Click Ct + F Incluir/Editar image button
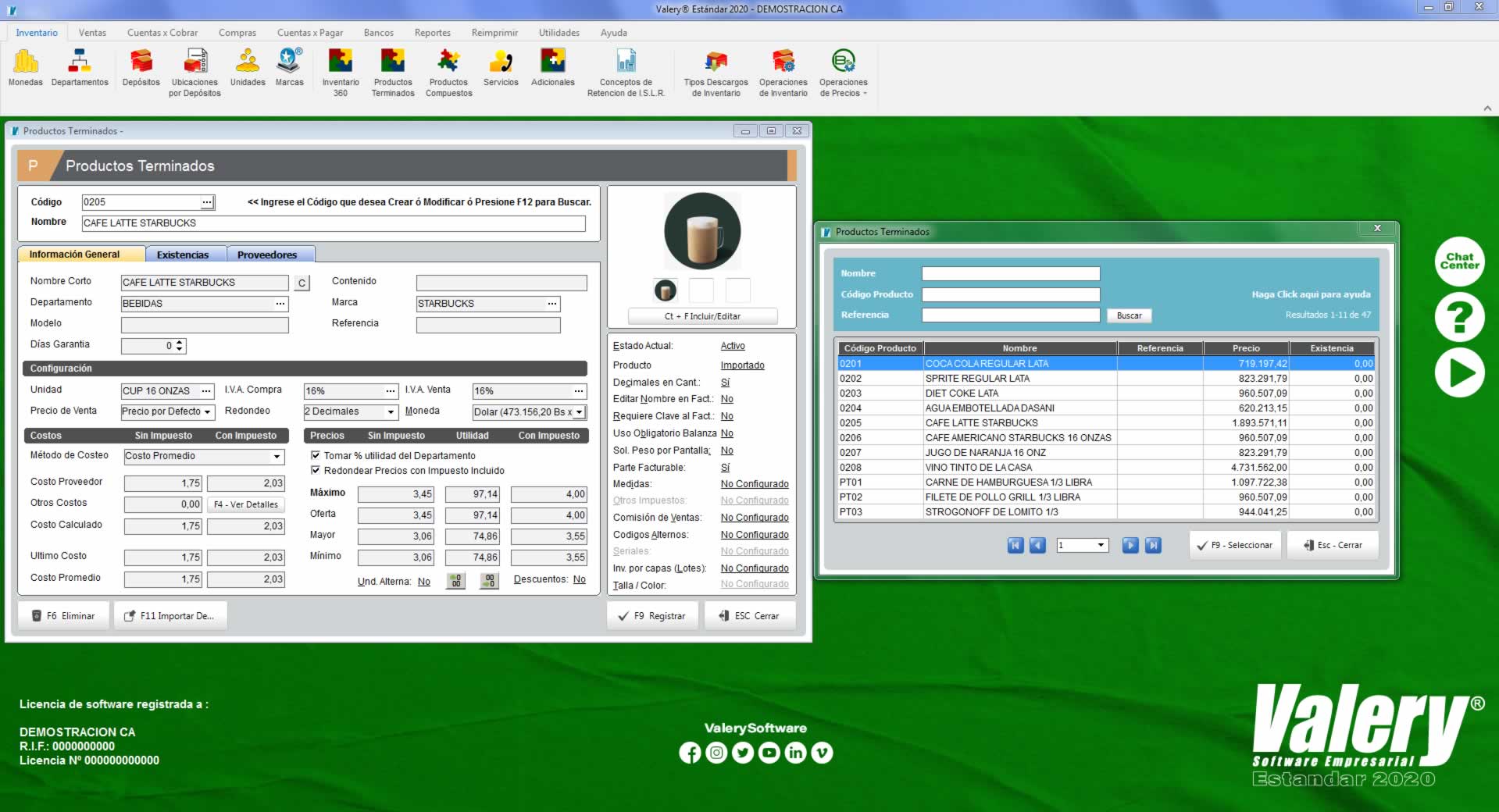The width and height of the screenshot is (1499, 812). click(702, 316)
